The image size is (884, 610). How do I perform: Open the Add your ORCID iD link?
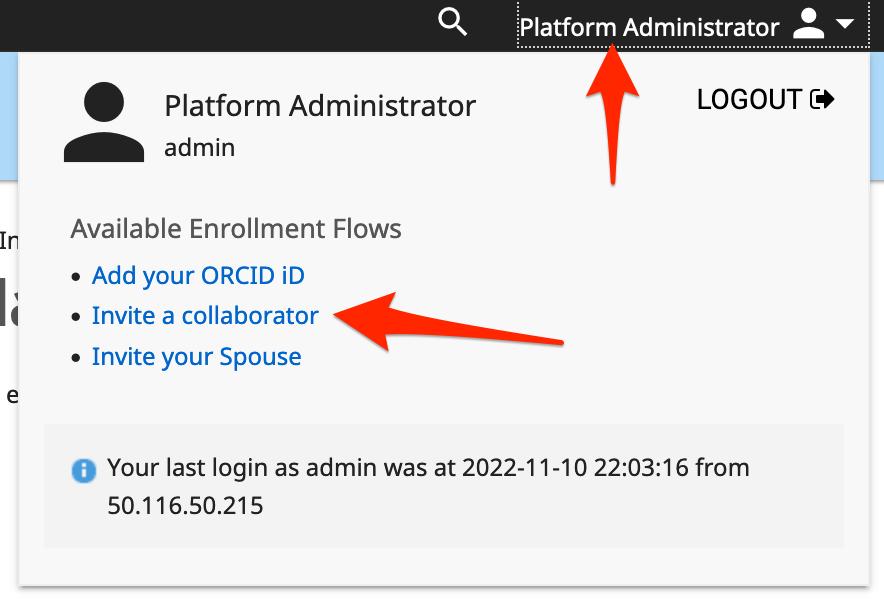click(198, 276)
